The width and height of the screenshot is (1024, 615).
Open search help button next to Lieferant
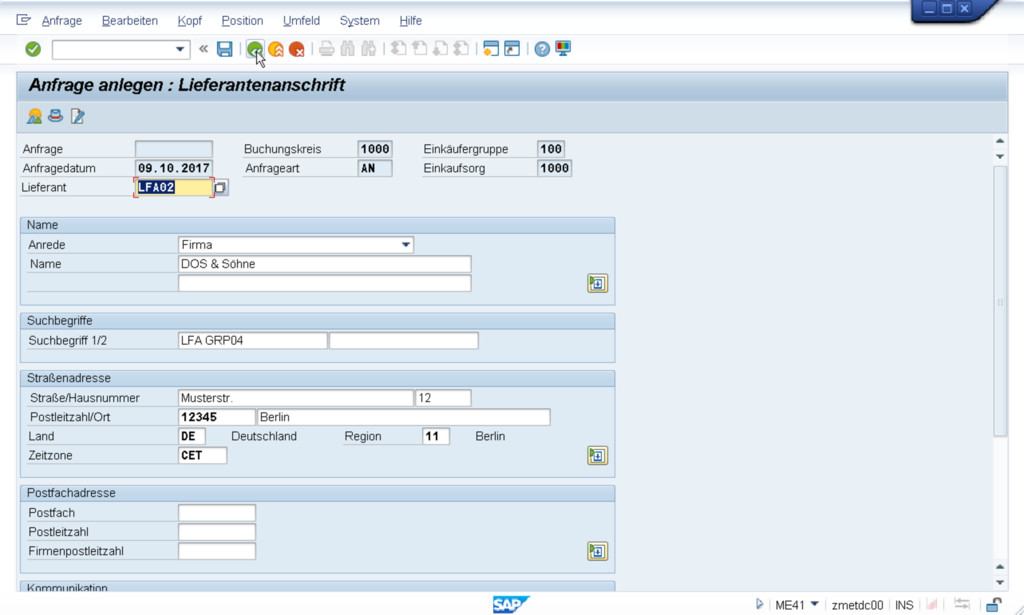point(221,188)
